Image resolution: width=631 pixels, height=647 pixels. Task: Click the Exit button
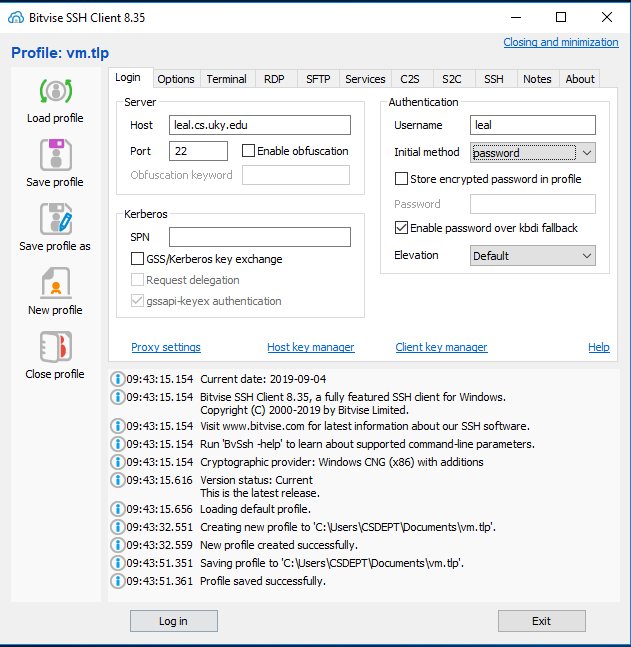point(541,621)
